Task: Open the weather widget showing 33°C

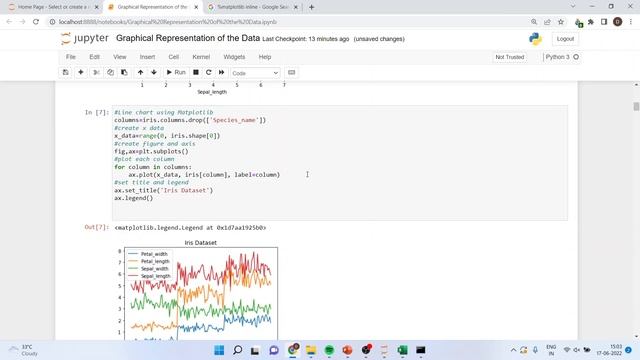Action: [24, 350]
